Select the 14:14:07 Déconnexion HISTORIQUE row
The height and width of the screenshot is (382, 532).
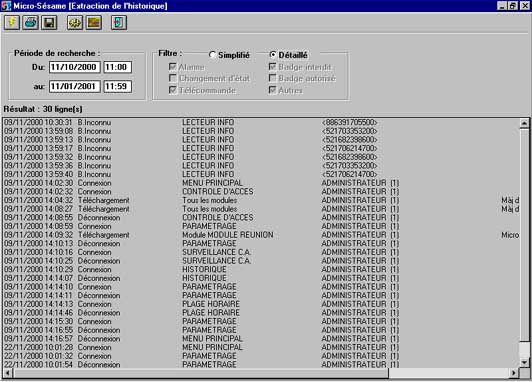pyautogui.click(x=261, y=278)
